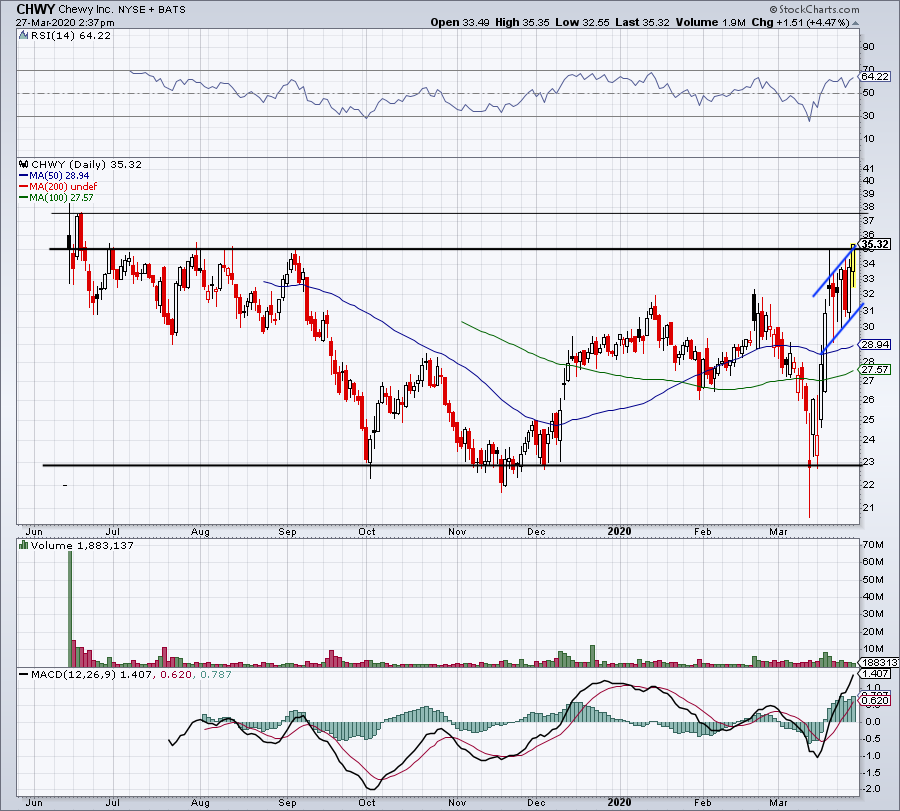
Task: Click the 70M volume axis label
Action: click(873, 545)
